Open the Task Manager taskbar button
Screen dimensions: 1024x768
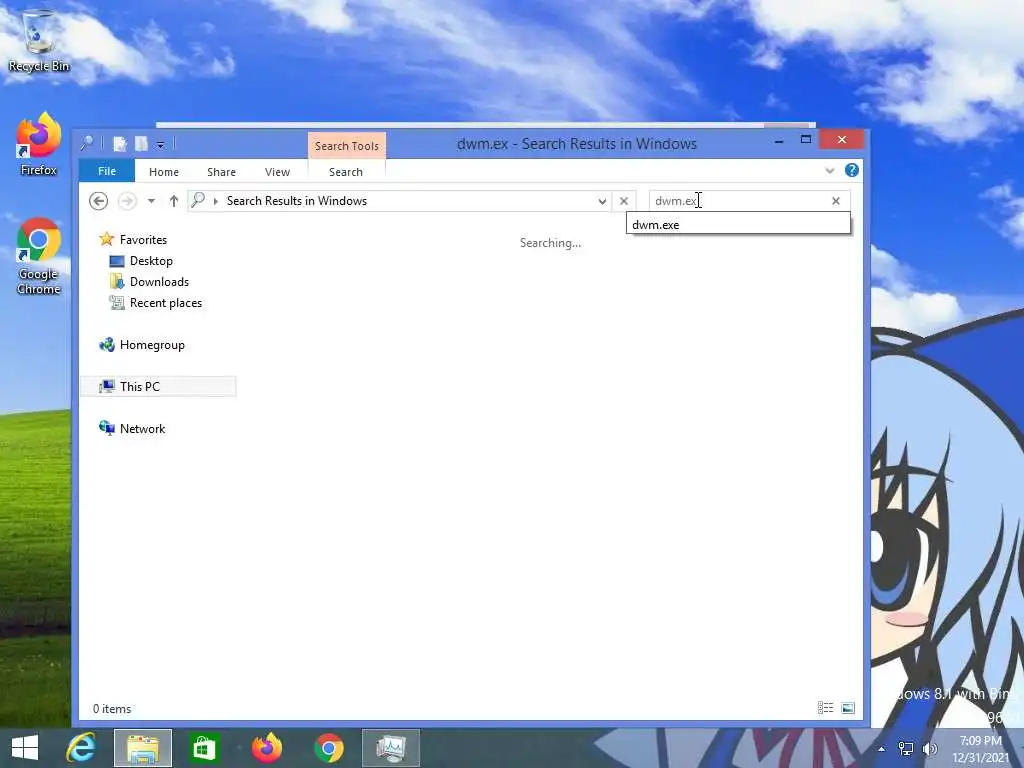(x=391, y=748)
